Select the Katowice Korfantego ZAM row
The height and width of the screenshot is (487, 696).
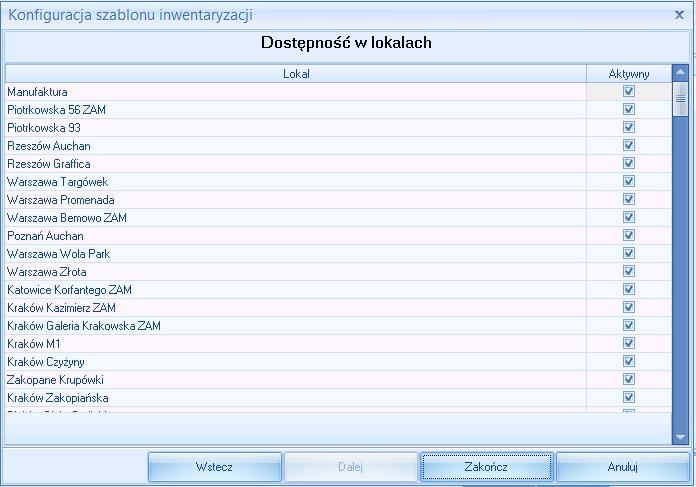pos(338,289)
